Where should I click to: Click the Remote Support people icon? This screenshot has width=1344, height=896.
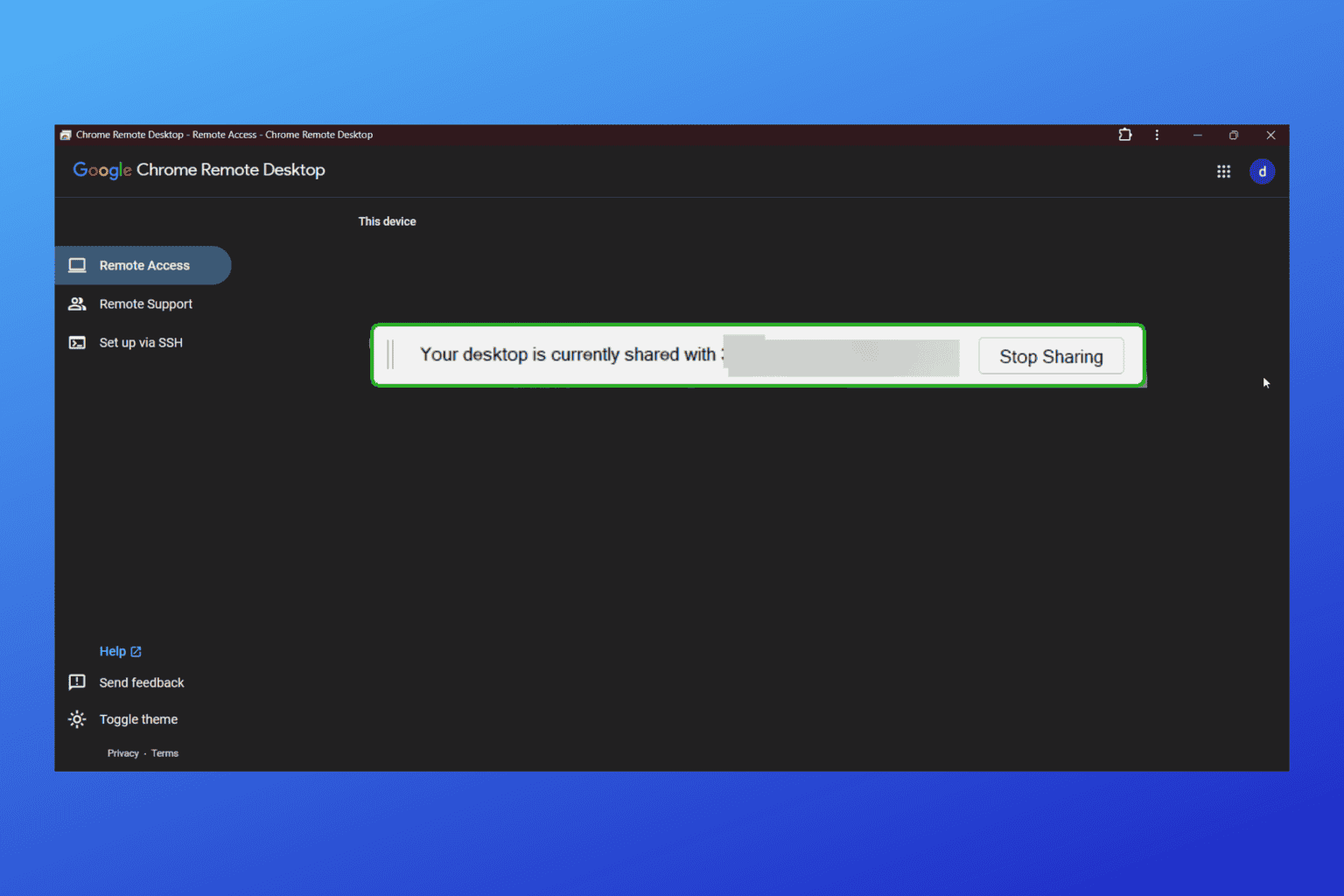tap(77, 304)
